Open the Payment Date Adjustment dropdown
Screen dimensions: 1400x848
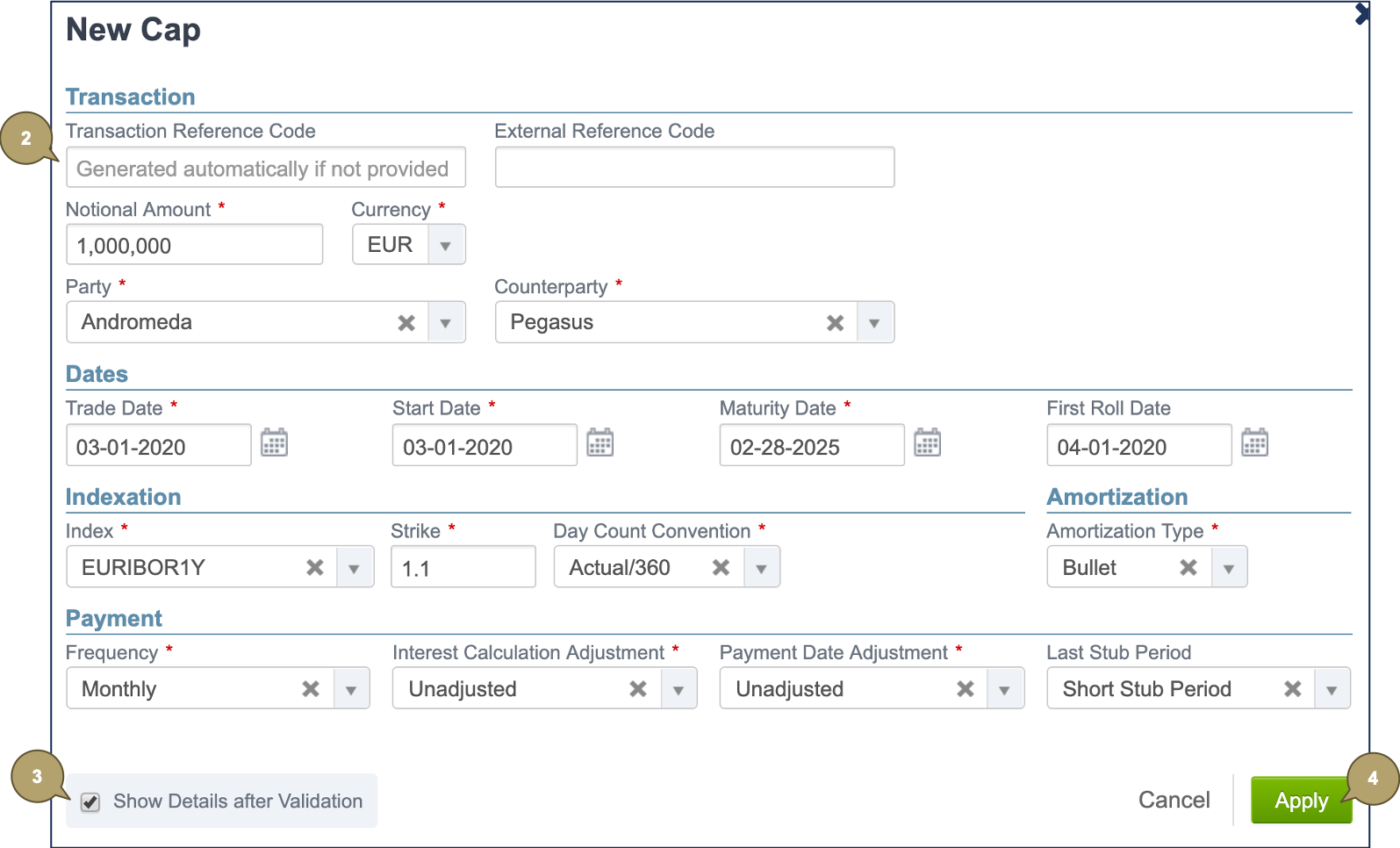click(x=1004, y=690)
